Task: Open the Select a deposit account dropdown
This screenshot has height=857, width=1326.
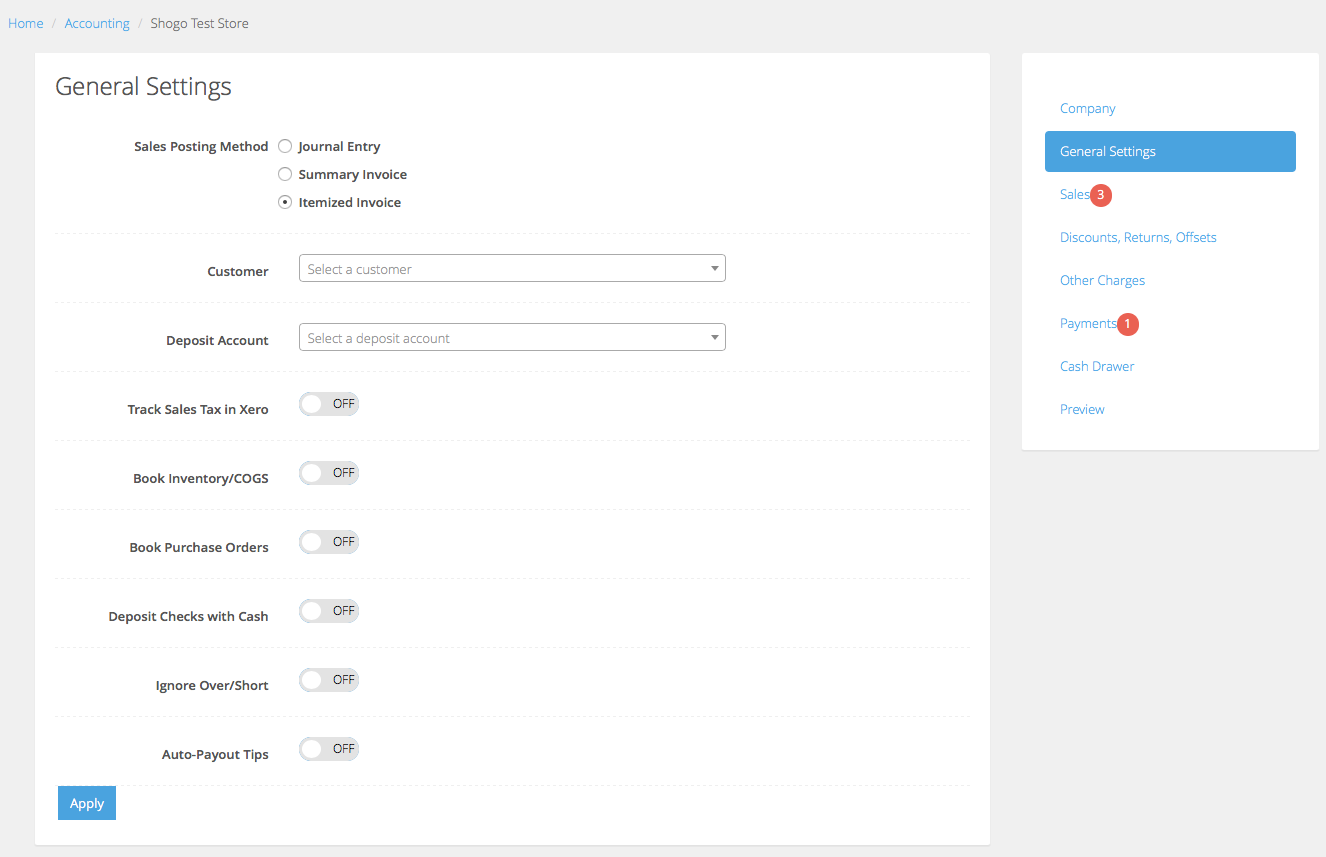Action: coord(512,337)
